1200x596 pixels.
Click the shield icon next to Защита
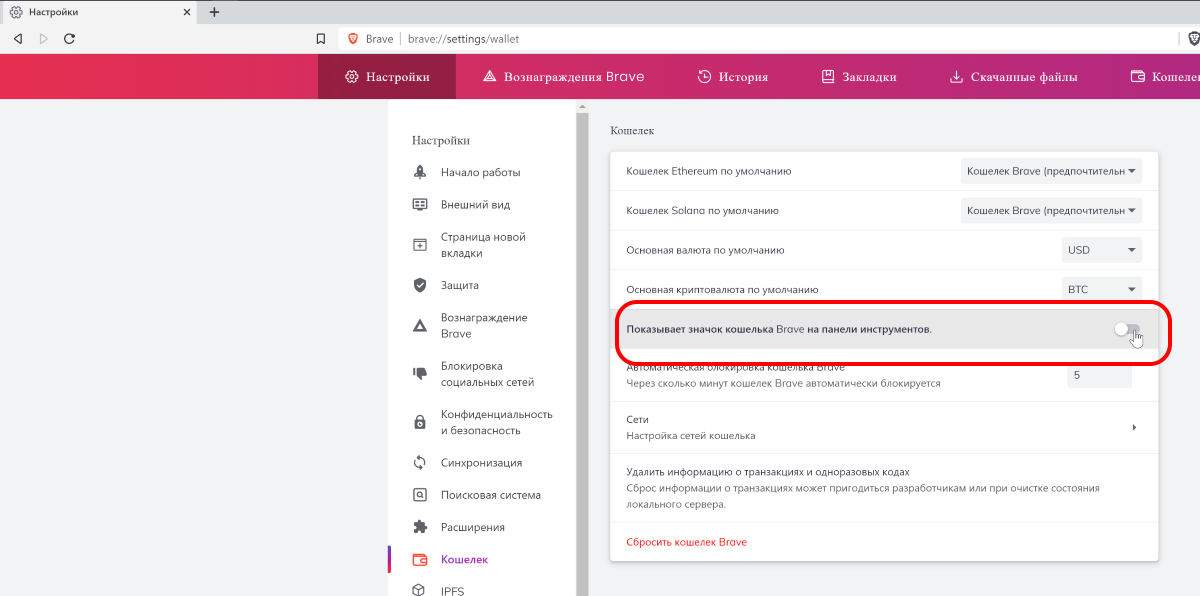click(x=420, y=285)
